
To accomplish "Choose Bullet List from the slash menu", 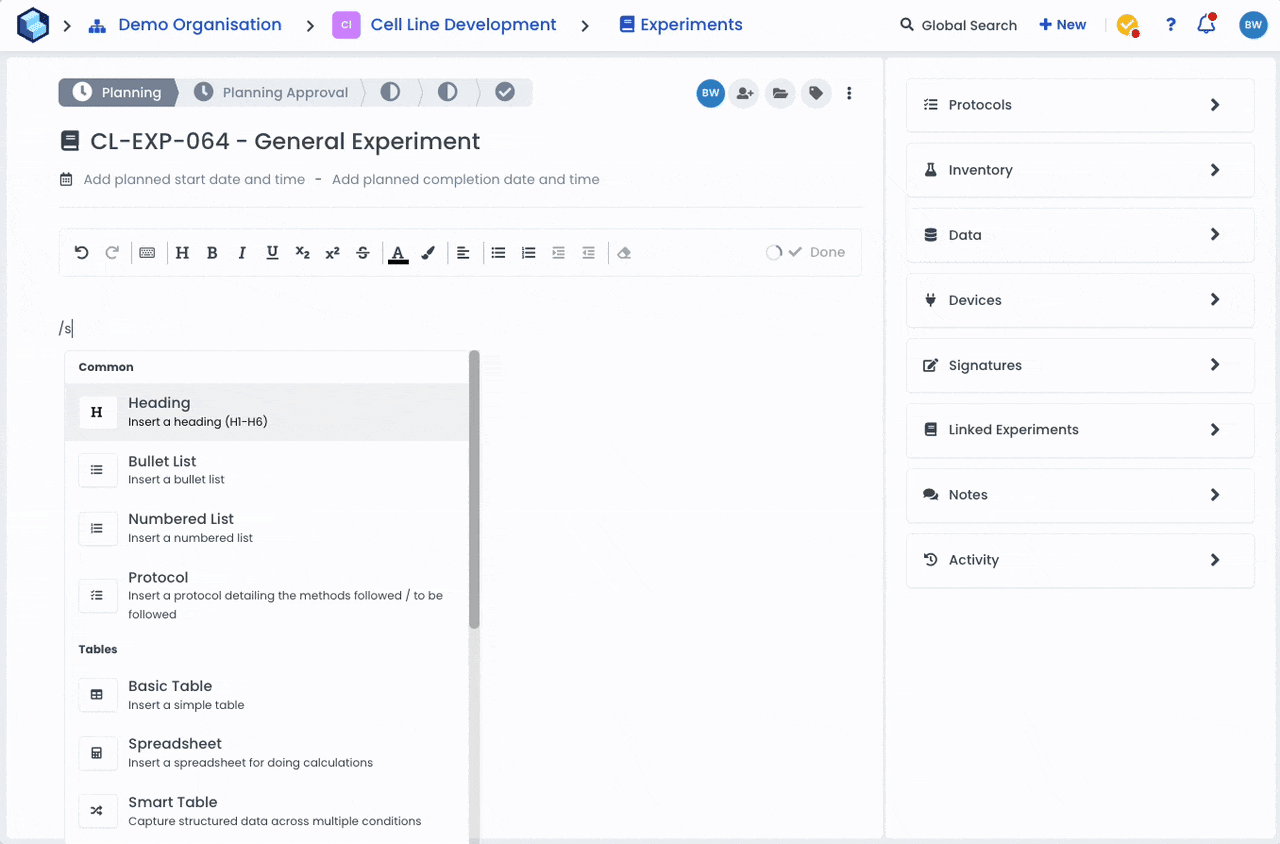I will pyautogui.click(x=266, y=470).
